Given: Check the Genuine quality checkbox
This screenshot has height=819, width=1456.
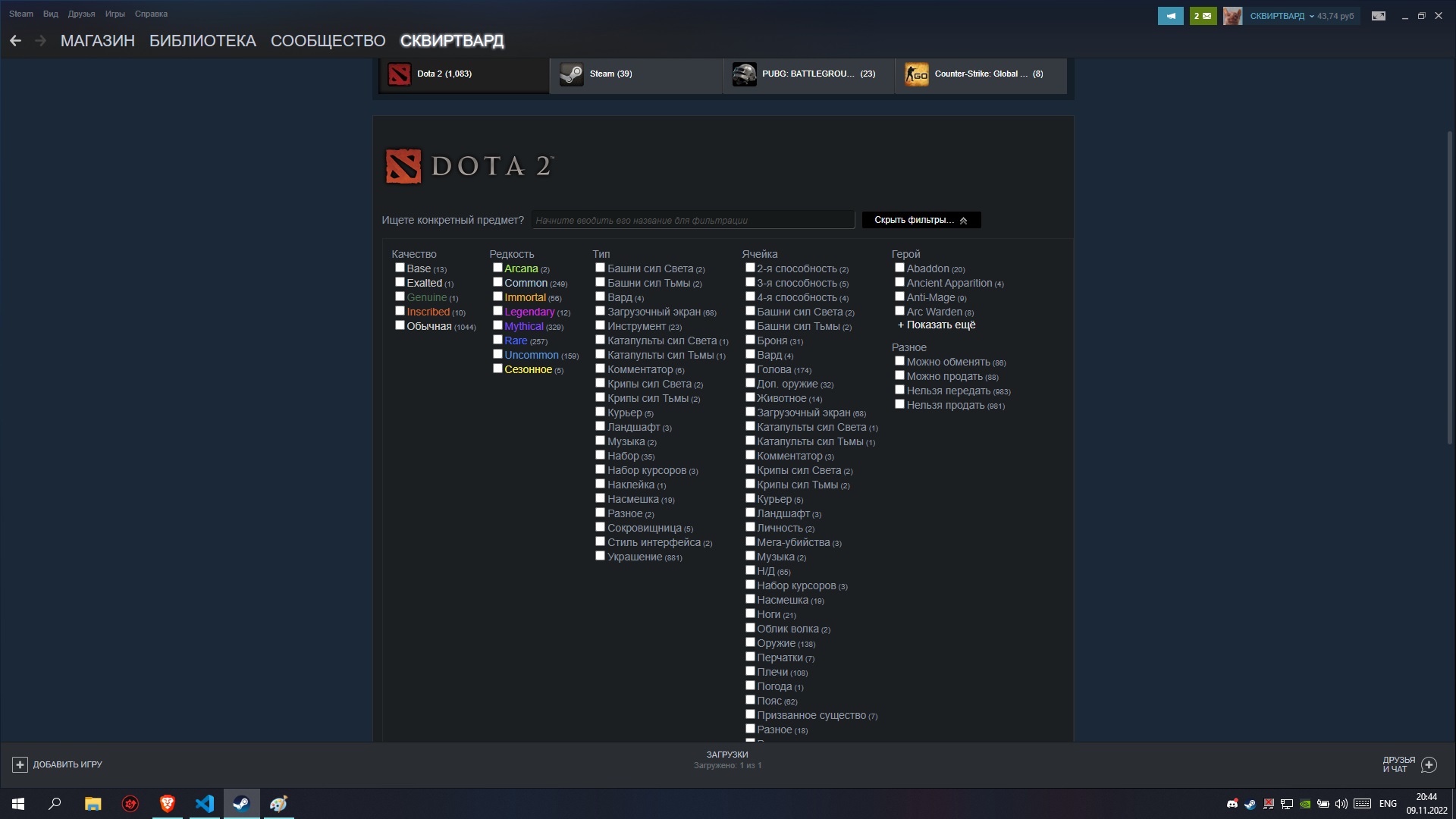Looking at the screenshot, I should [400, 297].
